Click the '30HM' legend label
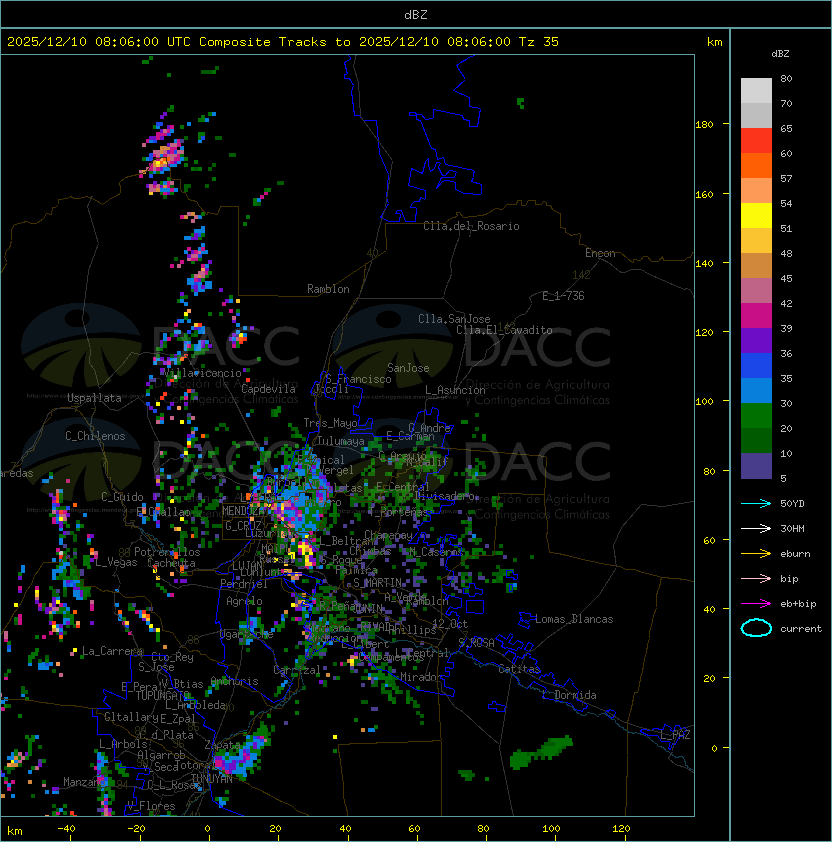The height and width of the screenshot is (842, 832). point(792,529)
